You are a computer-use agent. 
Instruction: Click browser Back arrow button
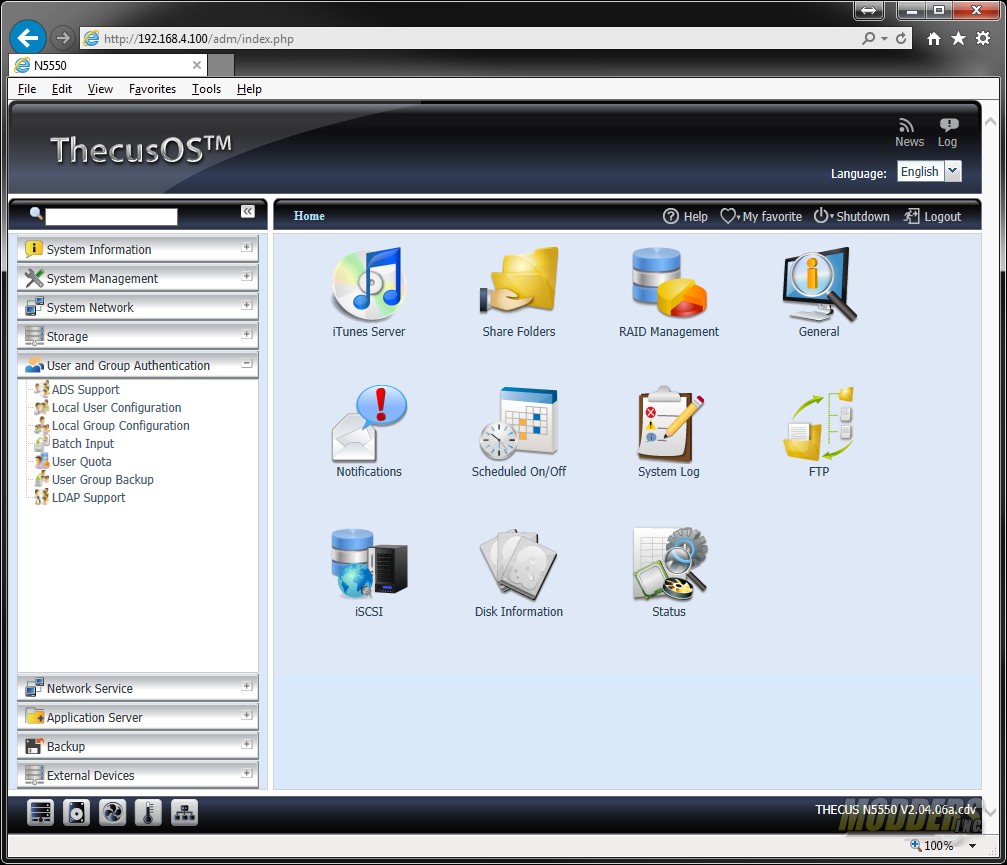[x=28, y=38]
